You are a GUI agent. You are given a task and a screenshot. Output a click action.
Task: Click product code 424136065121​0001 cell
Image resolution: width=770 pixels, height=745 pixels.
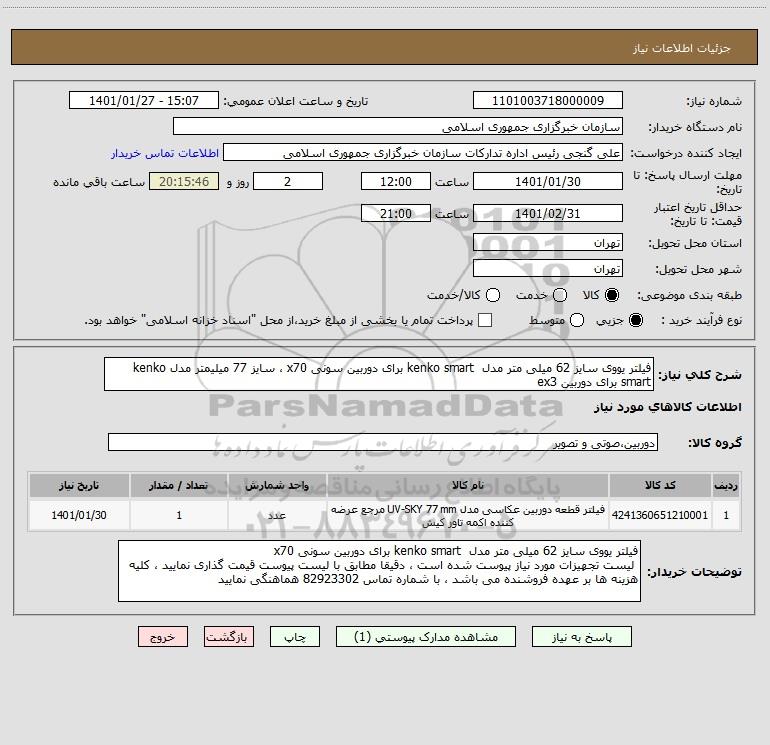pos(660,515)
